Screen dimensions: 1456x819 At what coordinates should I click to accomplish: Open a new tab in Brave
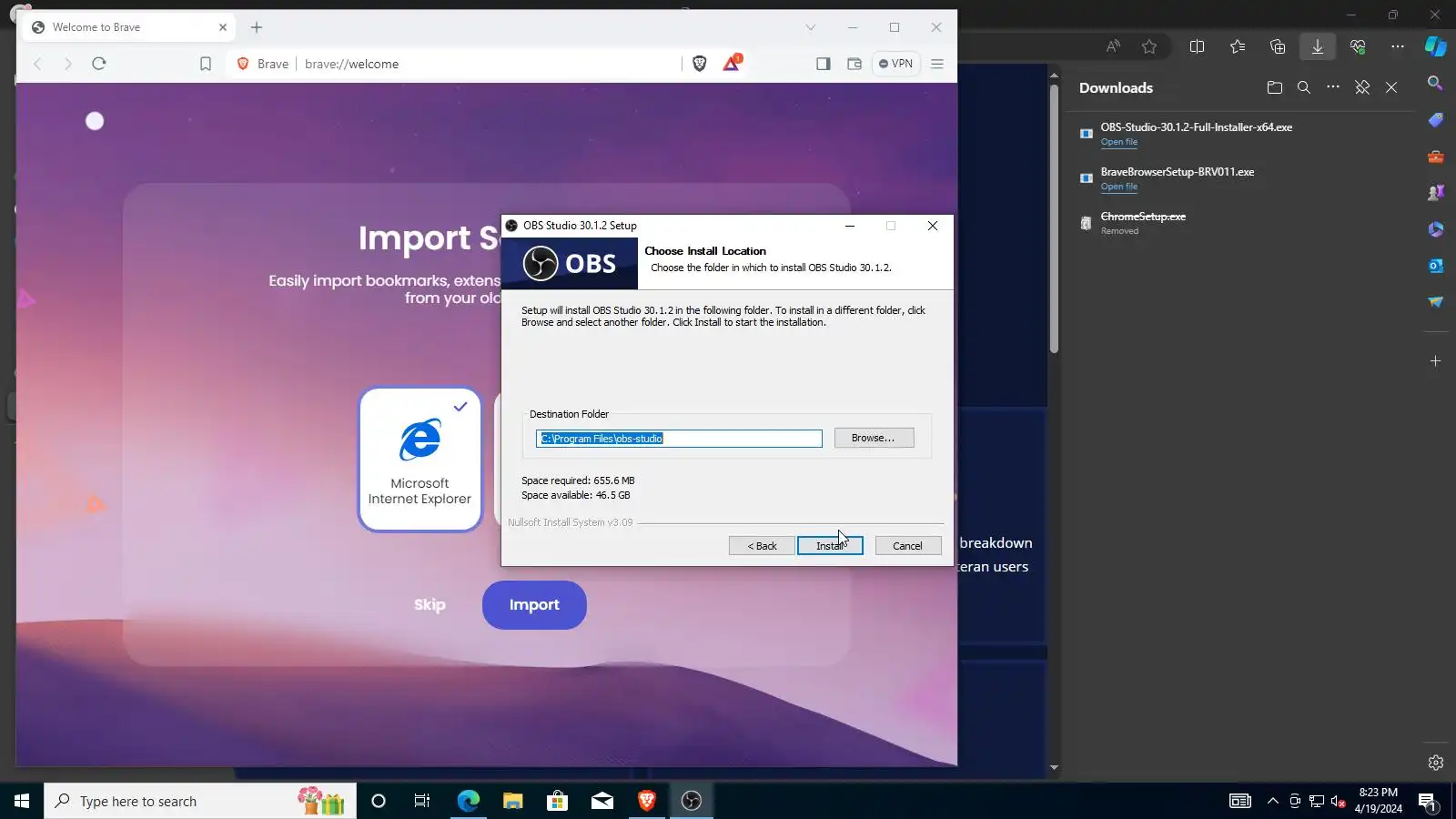(x=257, y=27)
